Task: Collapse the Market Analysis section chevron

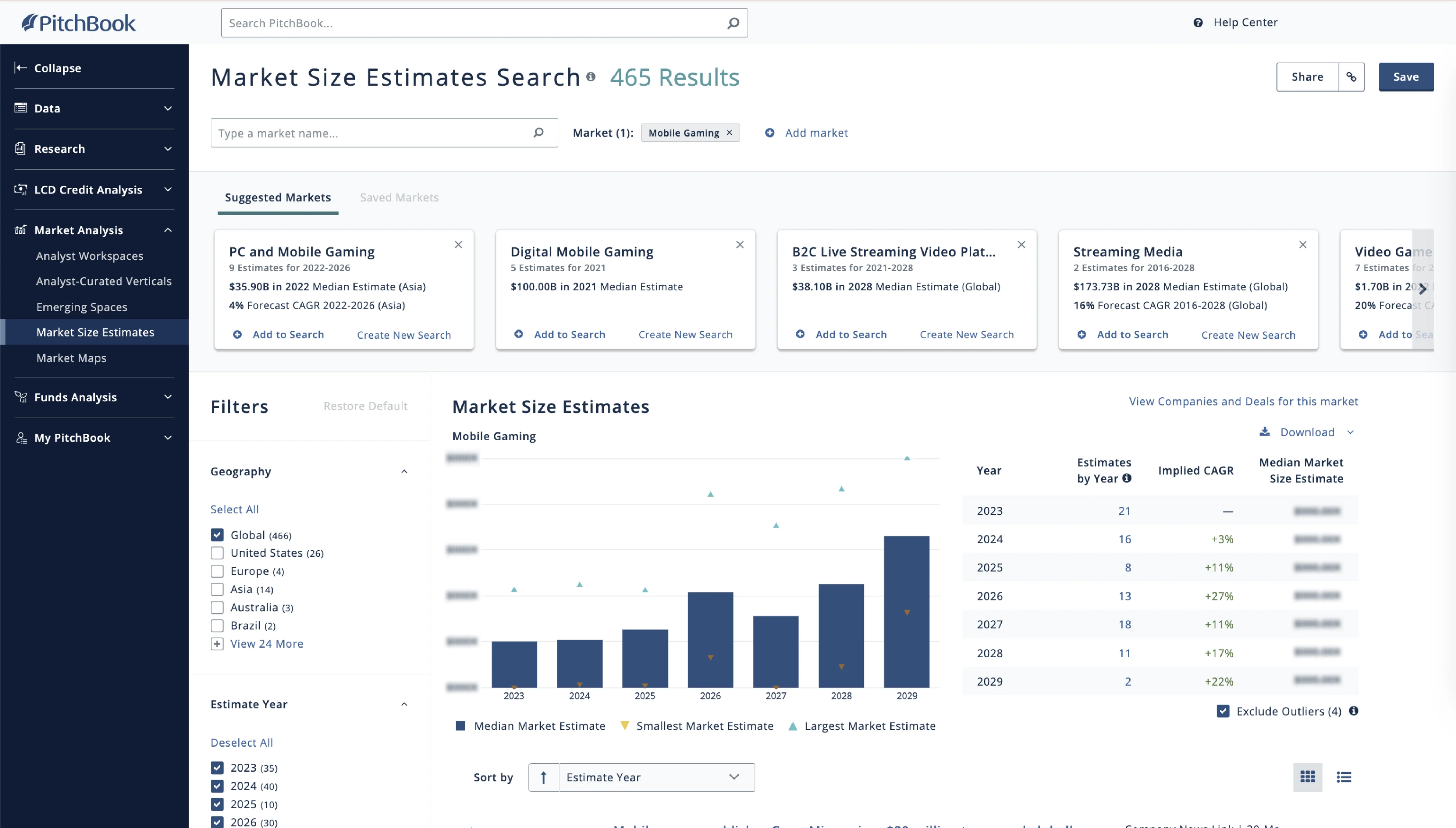Action: (168, 230)
